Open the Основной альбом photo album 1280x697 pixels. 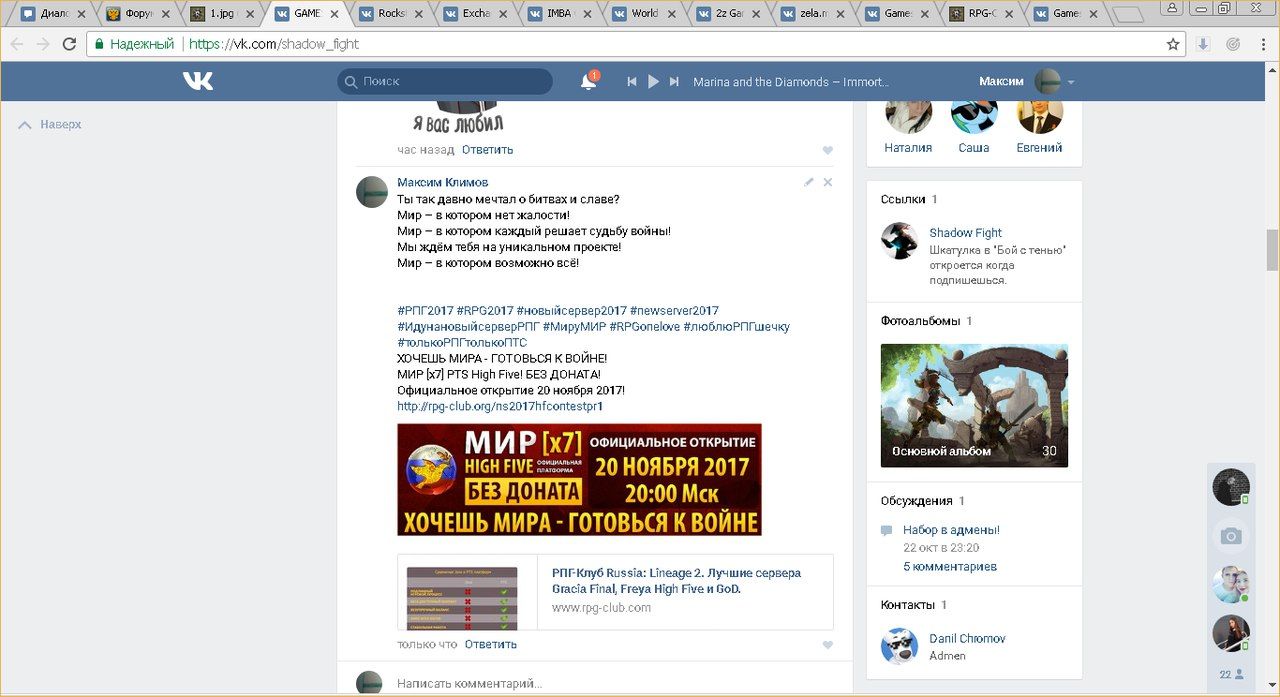coord(974,405)
